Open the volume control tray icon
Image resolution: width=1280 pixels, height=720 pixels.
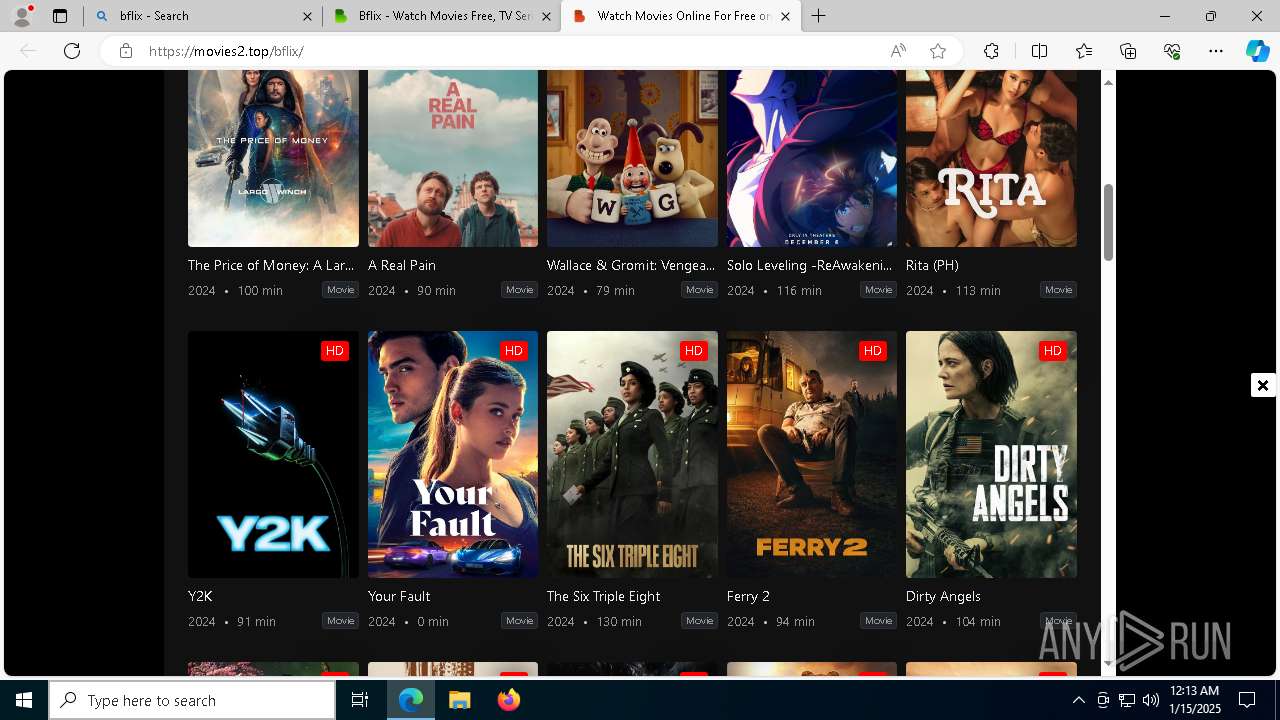click(x=1150, y=700)
